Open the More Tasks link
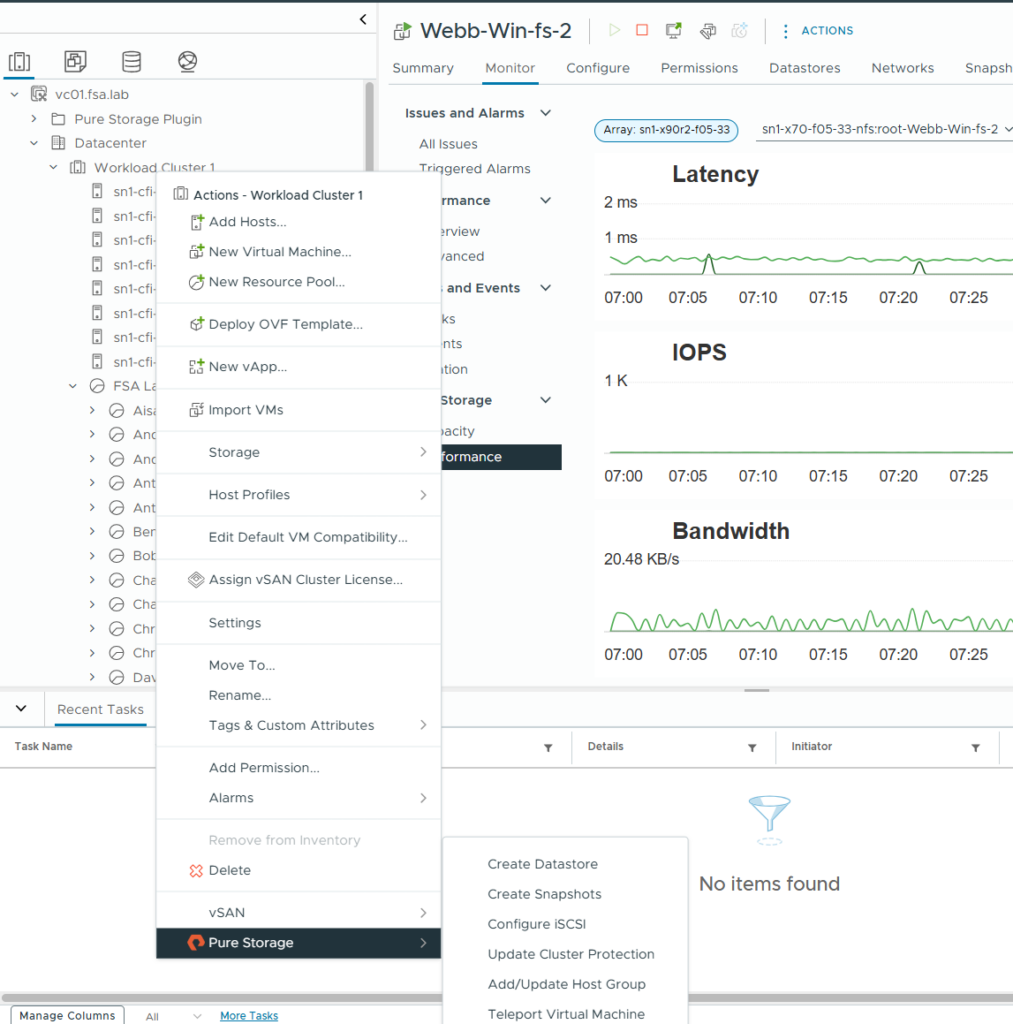1013x1024 pixels. coord(249,1016)
